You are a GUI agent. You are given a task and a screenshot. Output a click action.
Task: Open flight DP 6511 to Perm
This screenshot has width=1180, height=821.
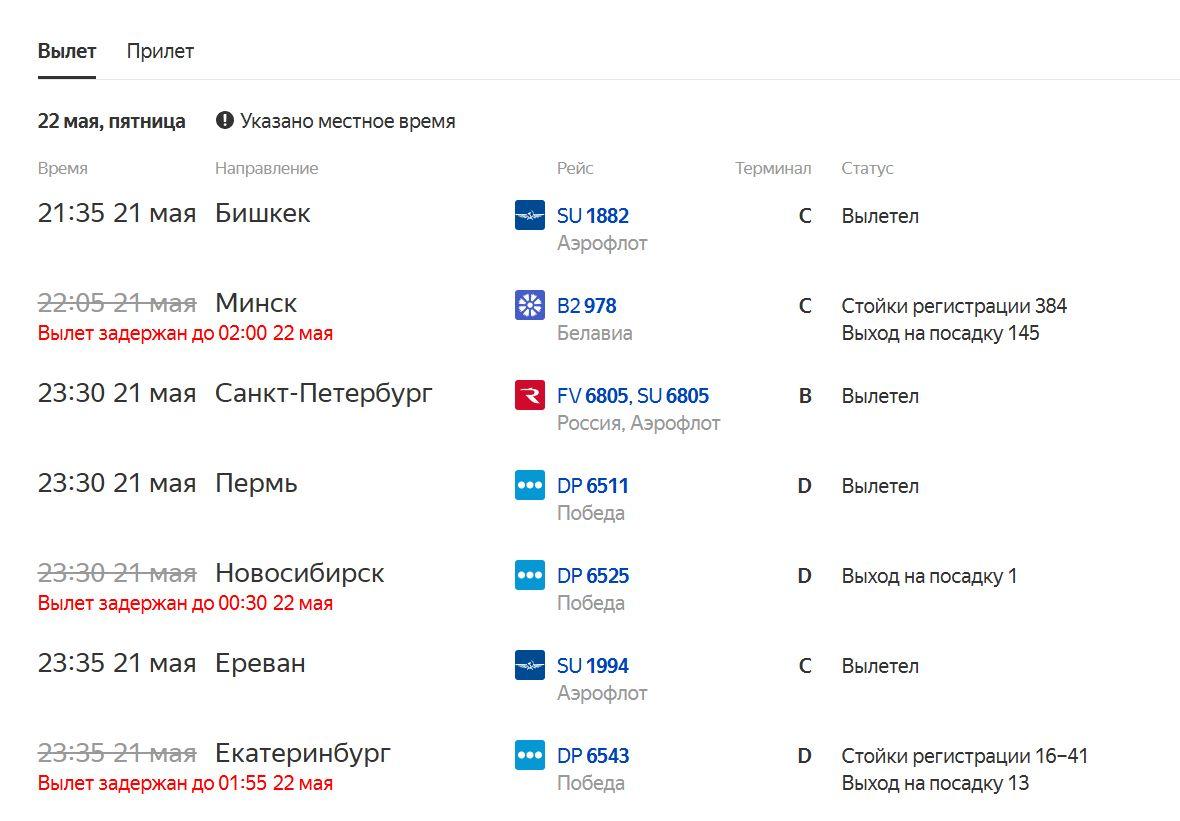(592, 486)
